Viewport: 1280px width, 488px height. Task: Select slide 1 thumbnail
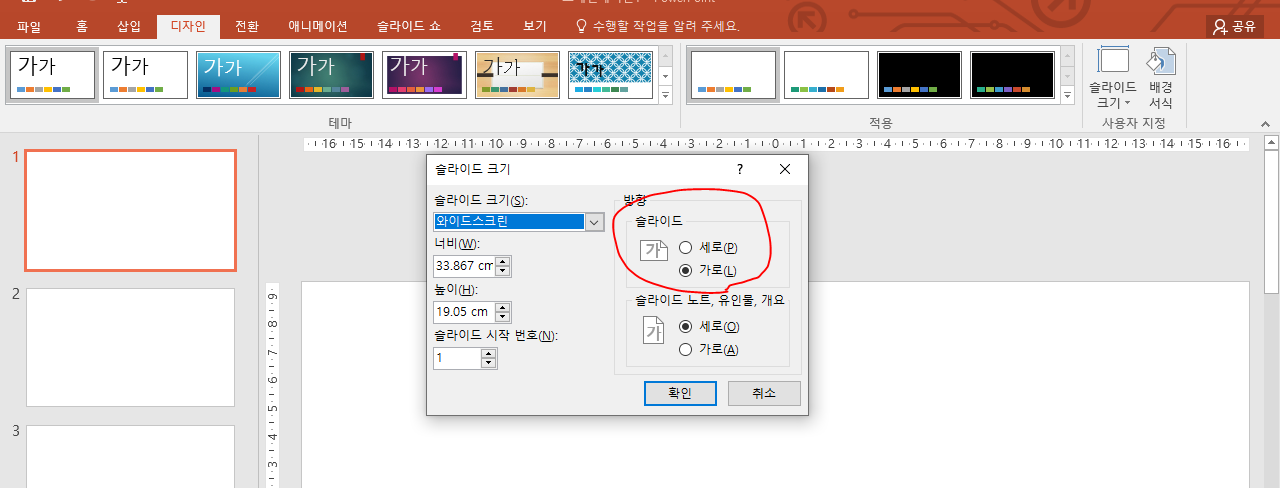tap(130, 211)
